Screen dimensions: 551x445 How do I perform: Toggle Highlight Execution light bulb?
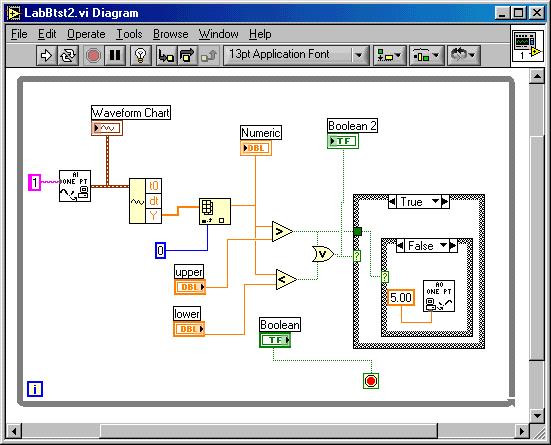141,56
